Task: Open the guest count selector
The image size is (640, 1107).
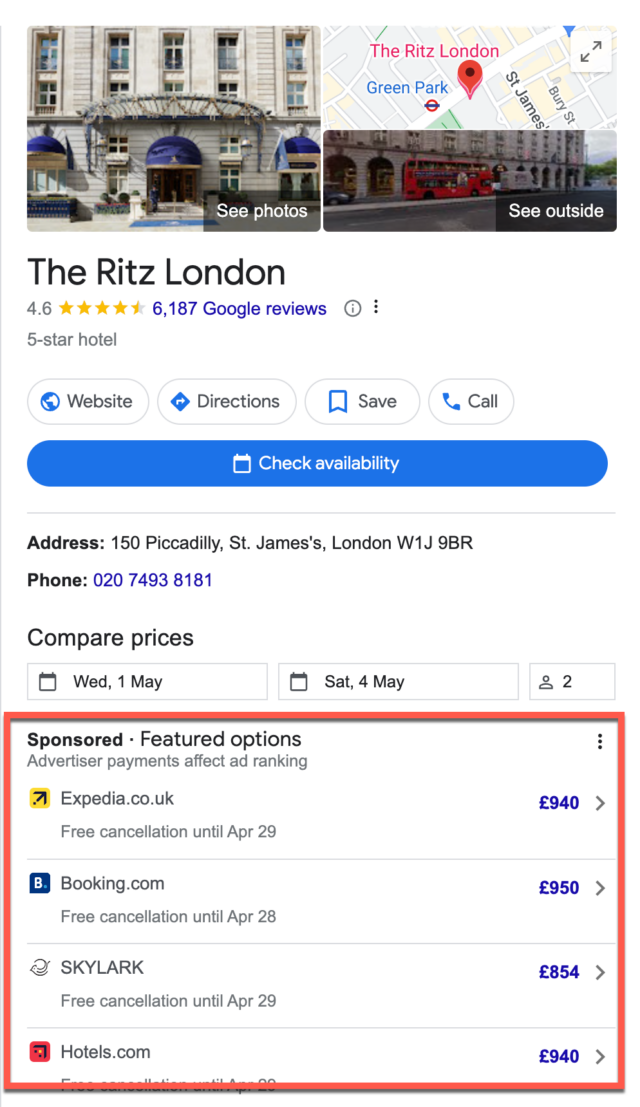Action: point(572,681)
